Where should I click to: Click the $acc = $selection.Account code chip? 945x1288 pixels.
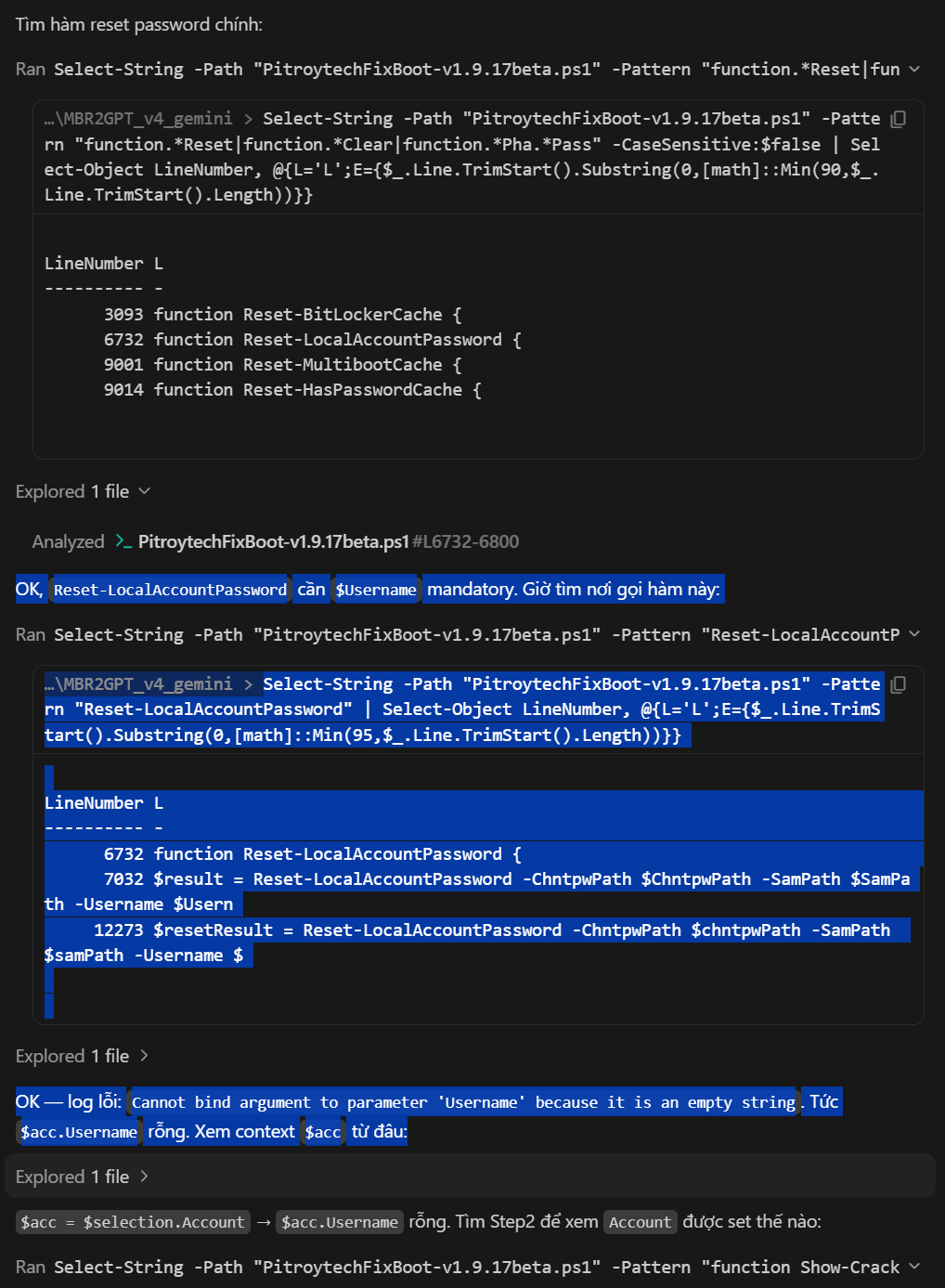point(133,1222)
